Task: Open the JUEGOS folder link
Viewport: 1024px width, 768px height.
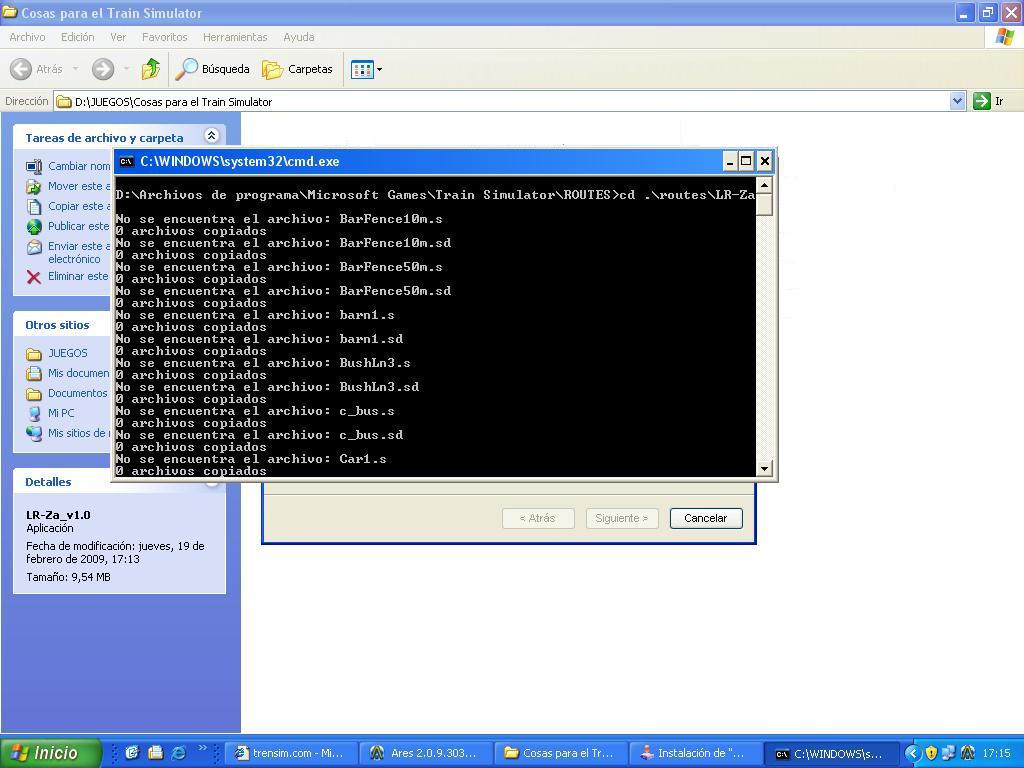Action: tap(67, 353)
